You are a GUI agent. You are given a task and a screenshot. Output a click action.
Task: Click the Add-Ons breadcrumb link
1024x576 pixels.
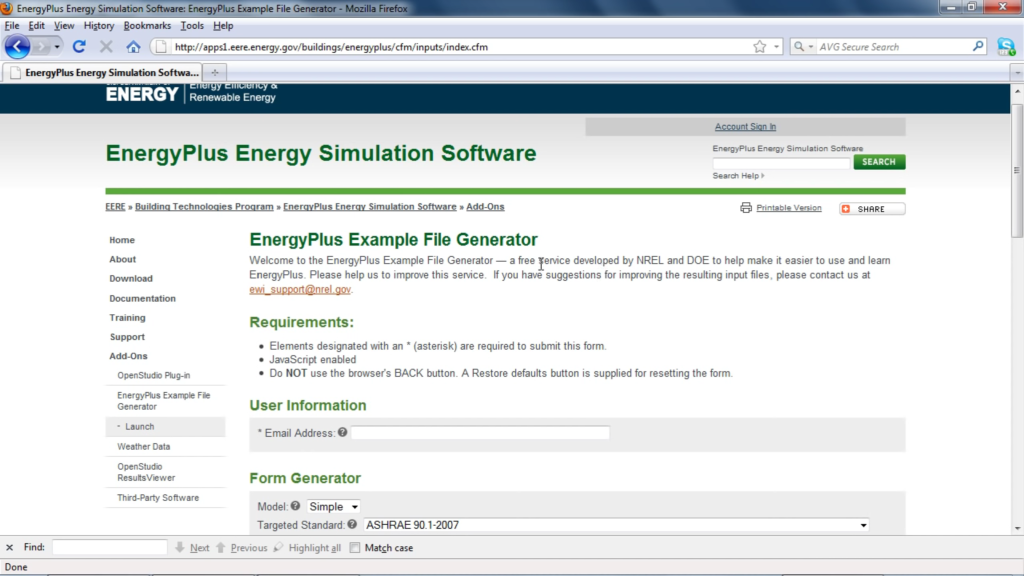pyautogui.click(x=485, y=206)
